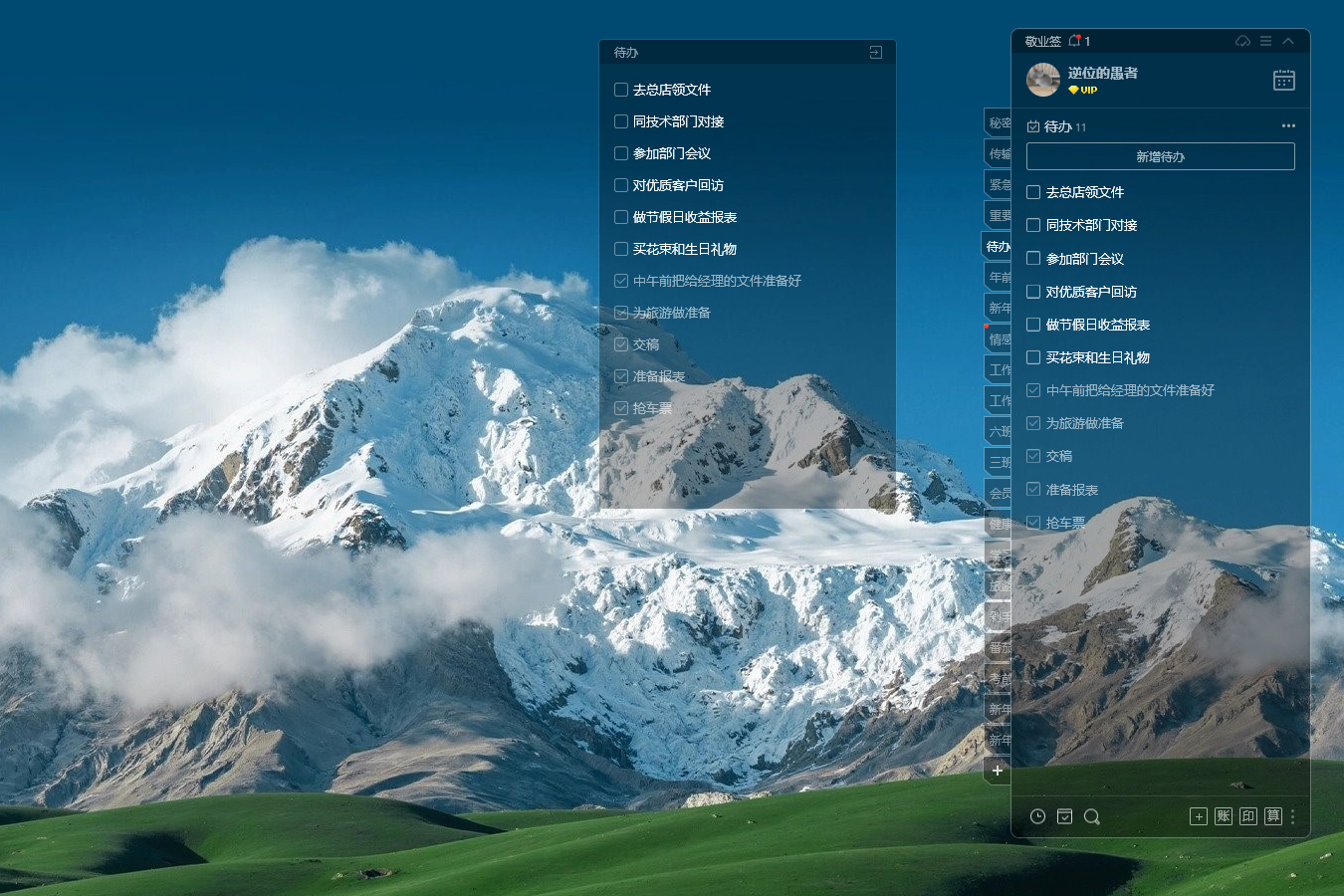Screen dimensions: 1344x896
Task: Click the cloud sync icon in title bar
Action: [1242, 41]
